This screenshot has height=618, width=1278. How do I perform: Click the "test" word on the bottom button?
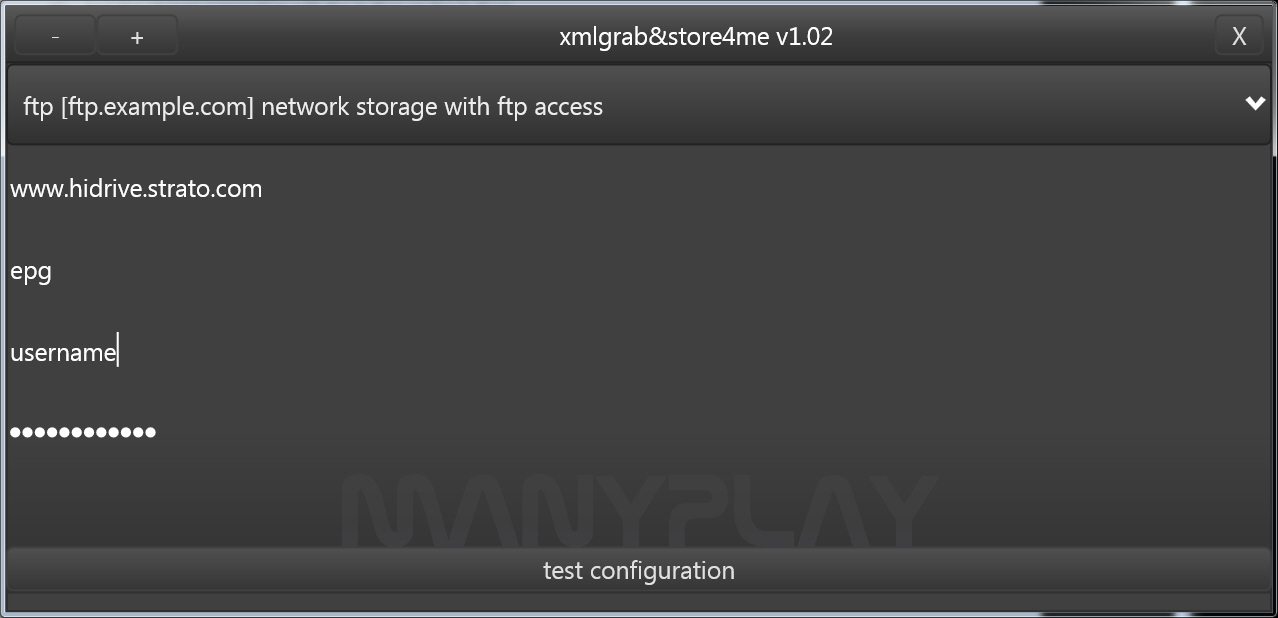(x=562, y=571)
